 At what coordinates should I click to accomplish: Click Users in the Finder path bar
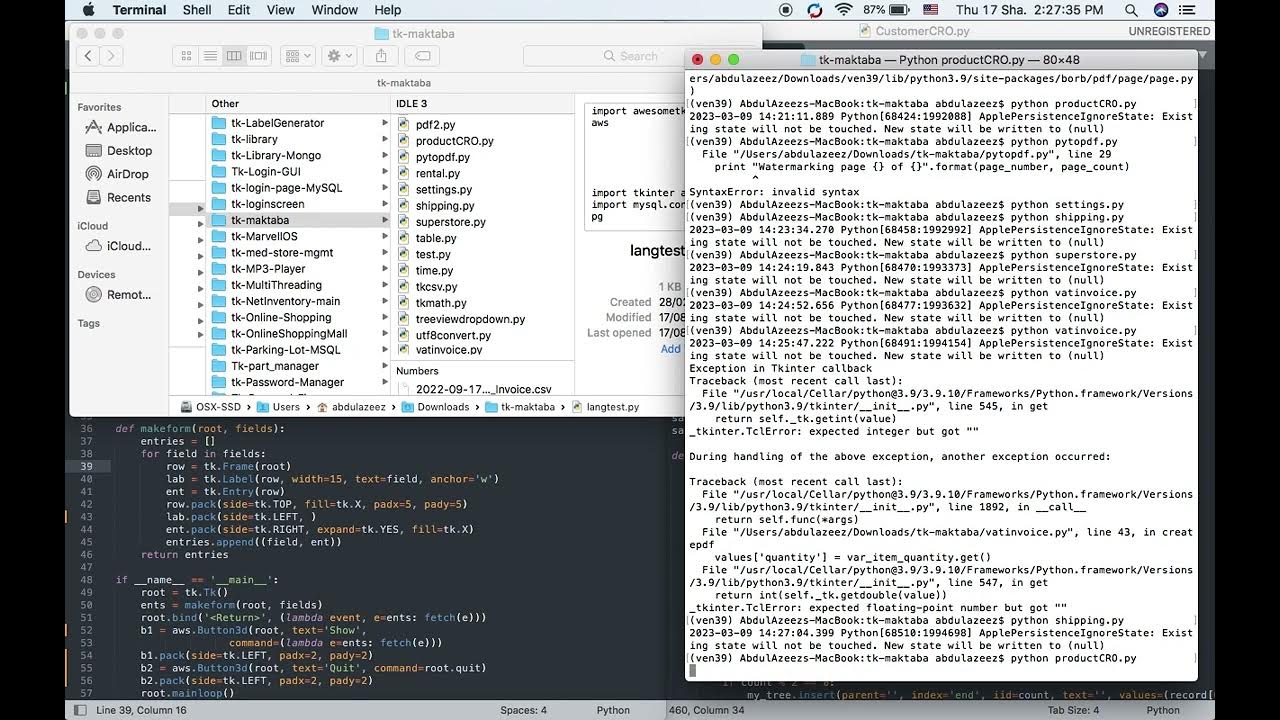point(277,407)
